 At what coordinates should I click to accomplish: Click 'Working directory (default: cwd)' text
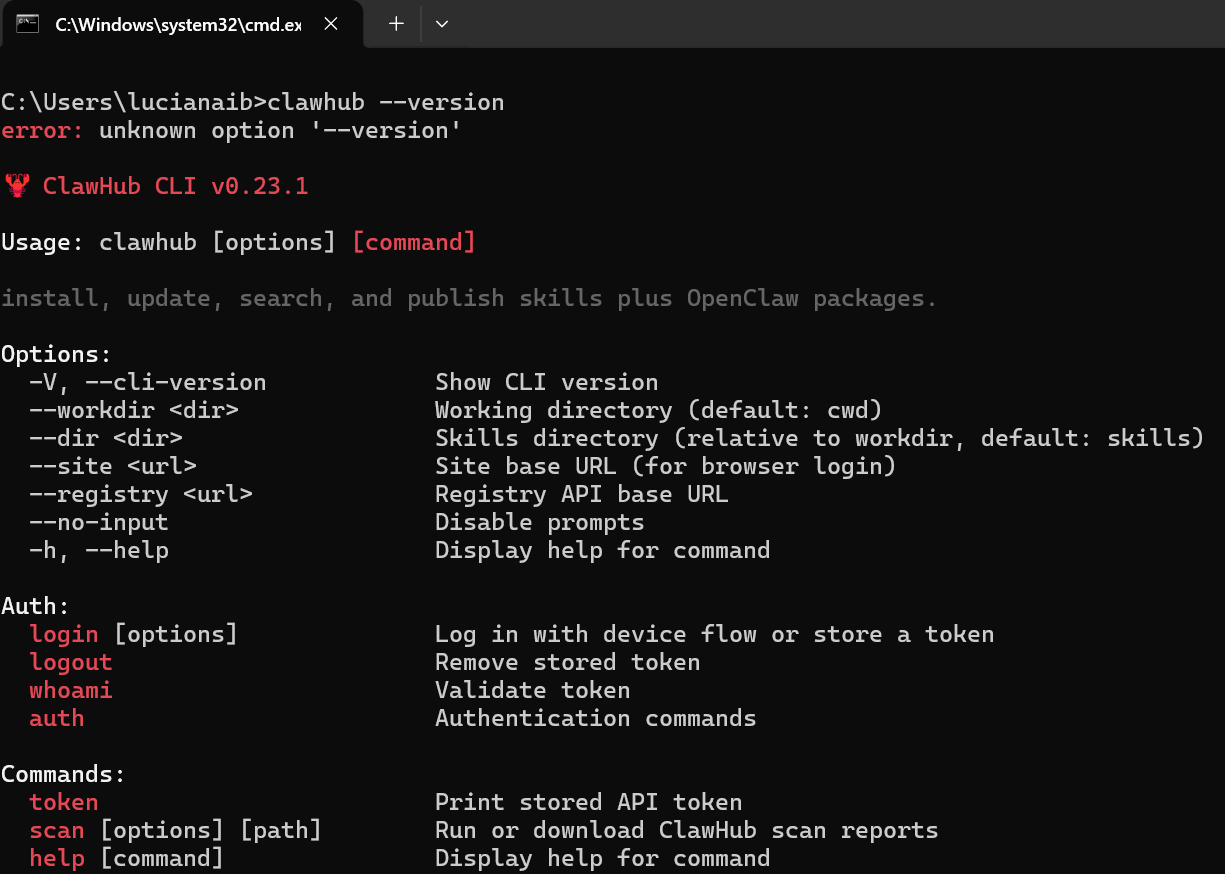click(659, 410)
